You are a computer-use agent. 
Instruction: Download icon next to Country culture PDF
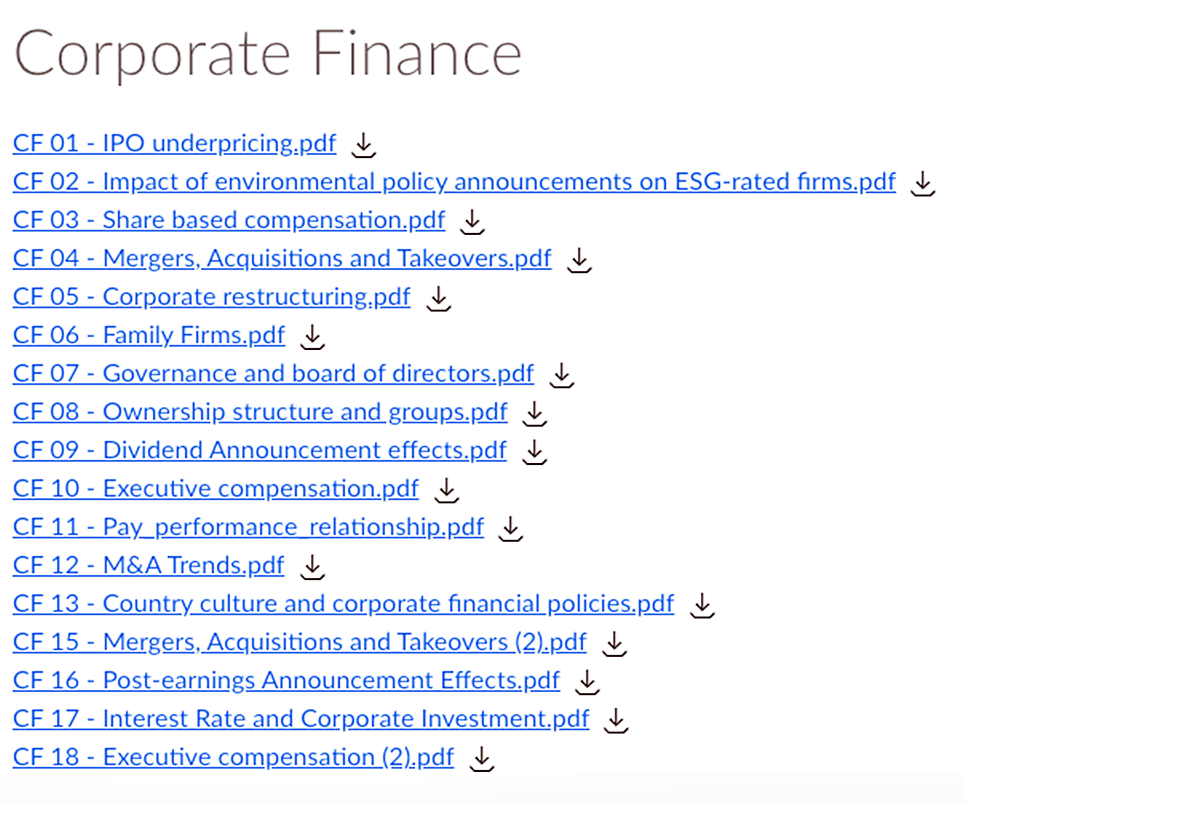(x=703, y=605)
